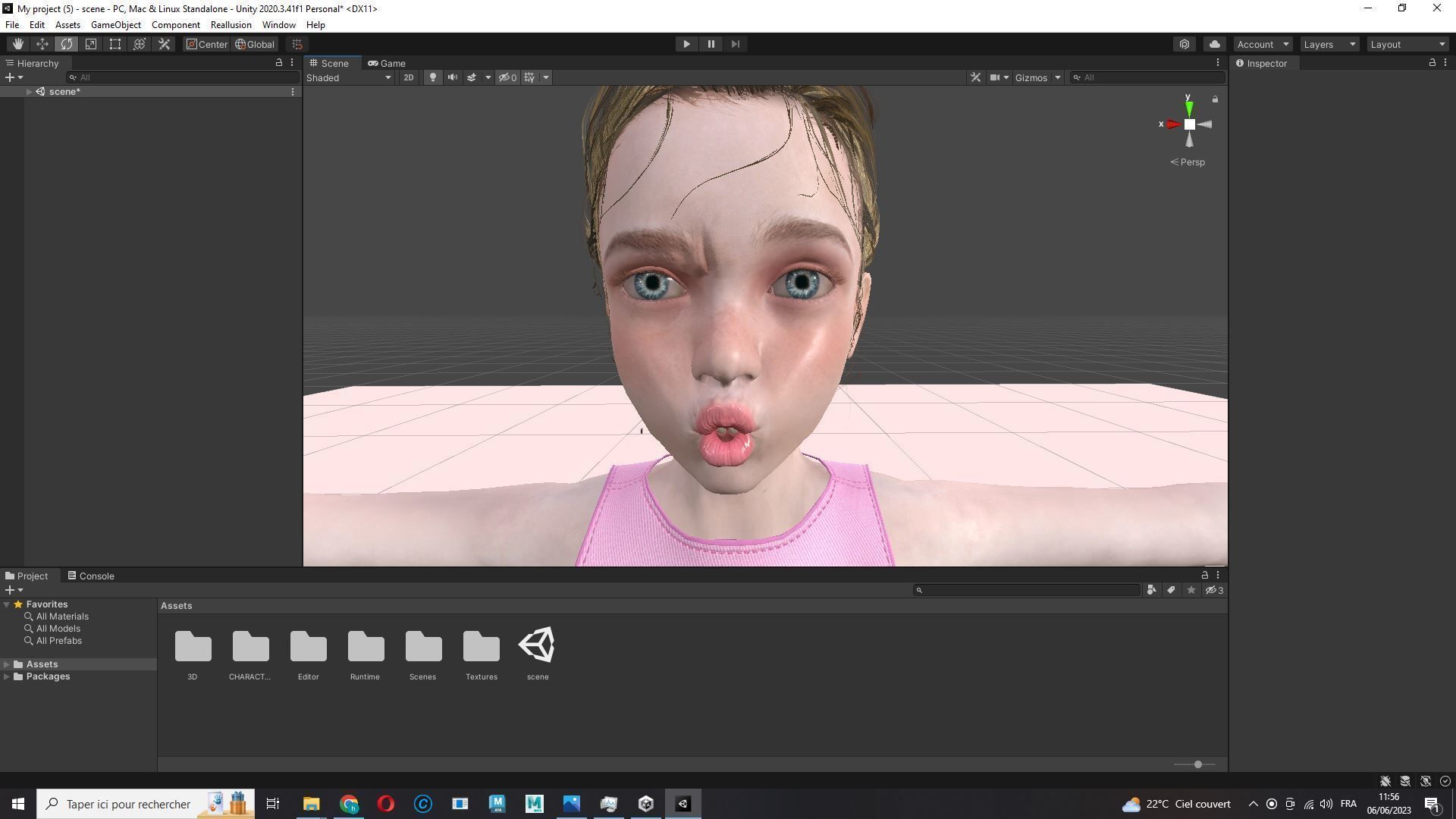Toggle Center pivot mode button

206,44
